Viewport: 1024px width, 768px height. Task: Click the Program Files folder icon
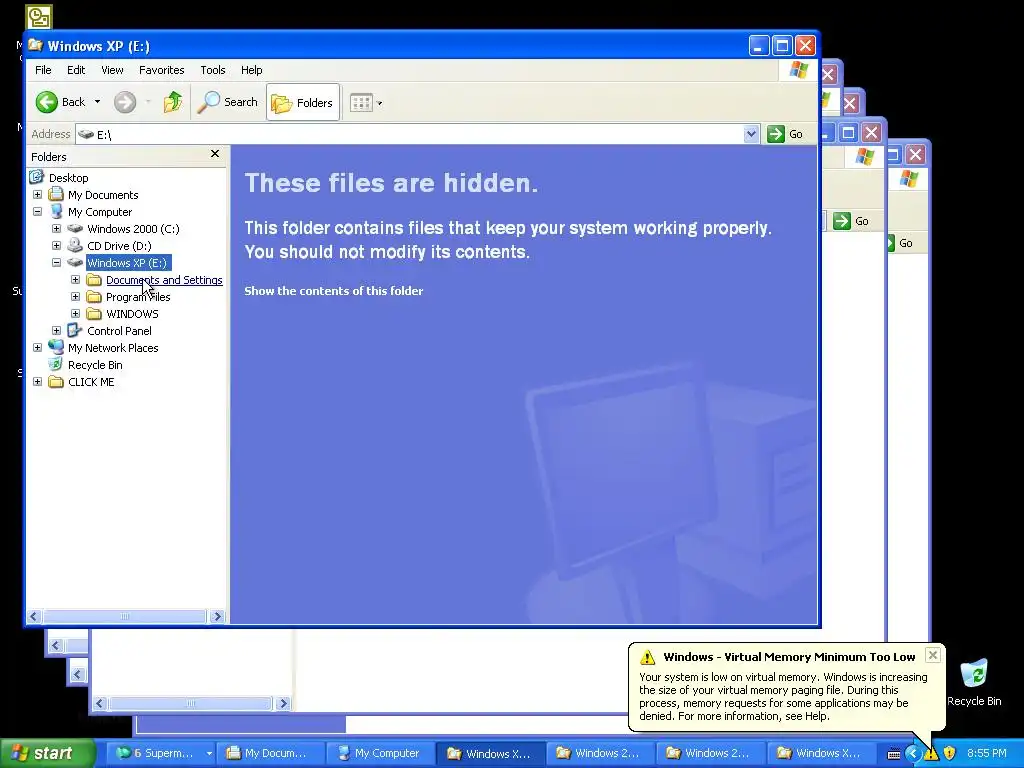click(94, 296)
